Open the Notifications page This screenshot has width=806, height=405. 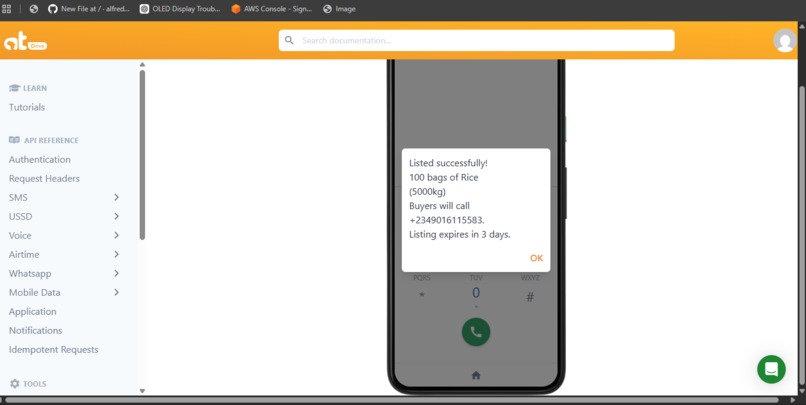(x=35, y=330)
